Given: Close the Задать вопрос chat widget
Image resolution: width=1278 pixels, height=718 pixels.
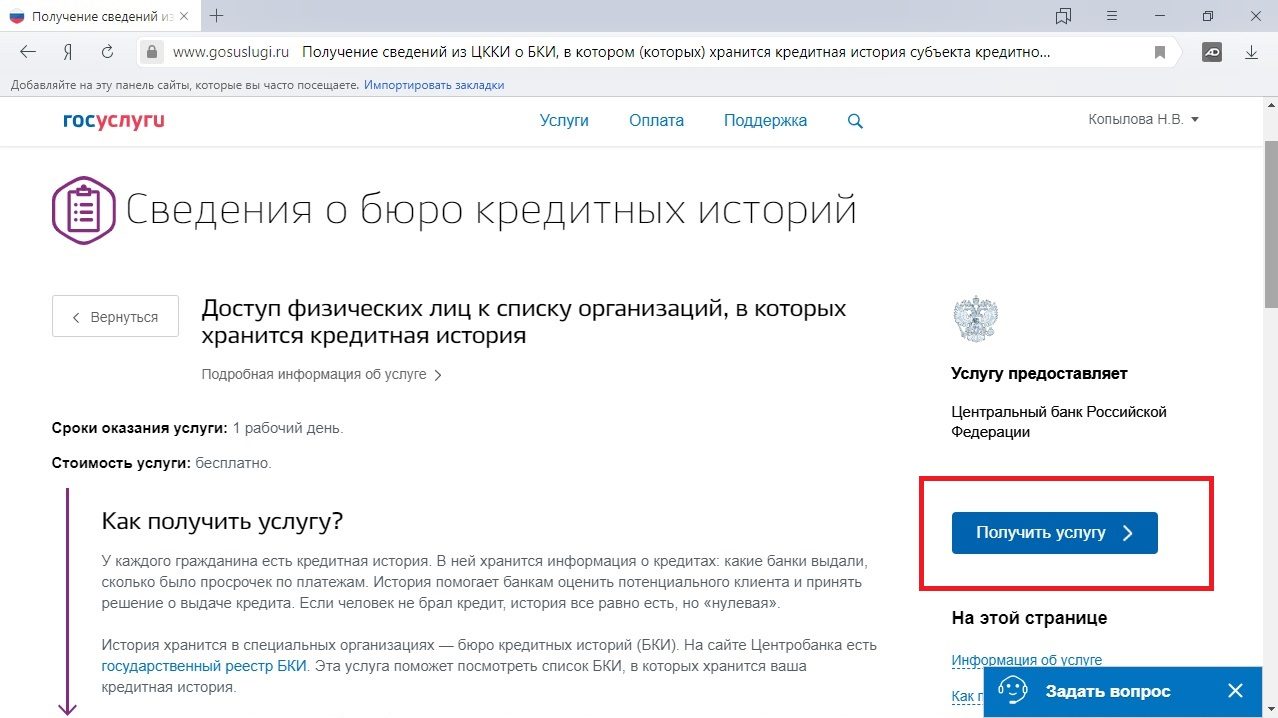Looking at the screenshot, I should click(x=1235, y=691).
